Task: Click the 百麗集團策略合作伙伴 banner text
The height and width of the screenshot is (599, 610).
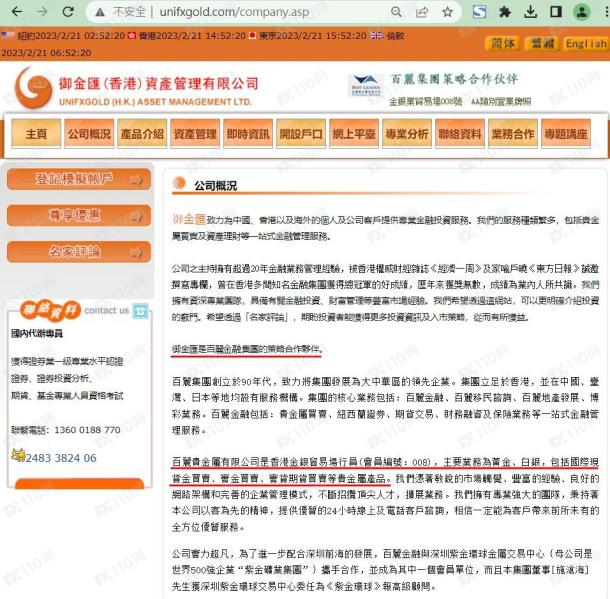Action: coord(454,79)
